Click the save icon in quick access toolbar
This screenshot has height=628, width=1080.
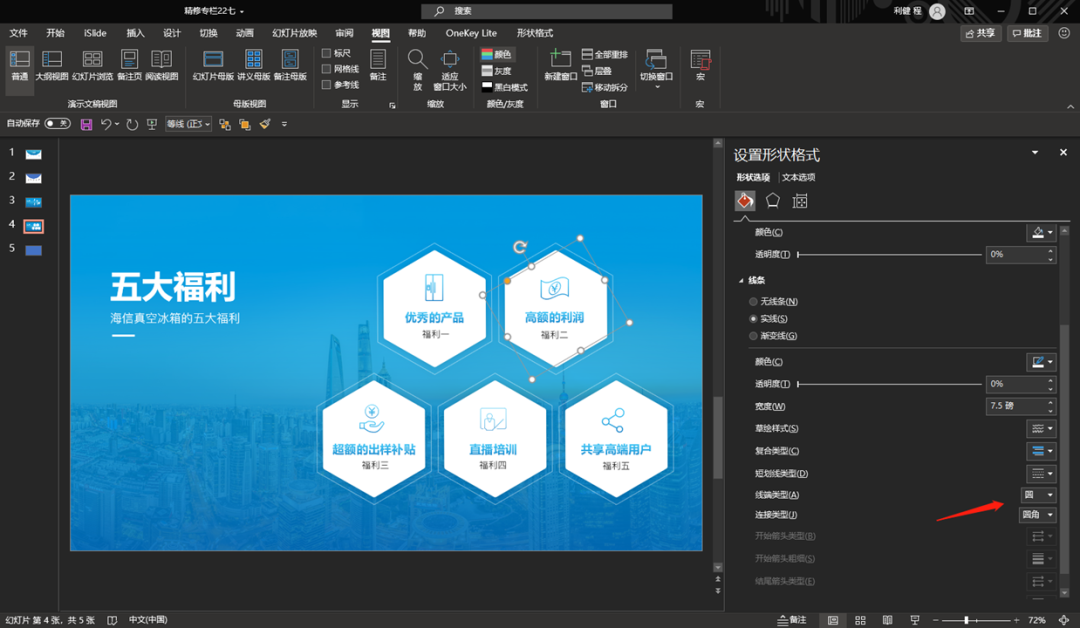[x=86, y=125]
